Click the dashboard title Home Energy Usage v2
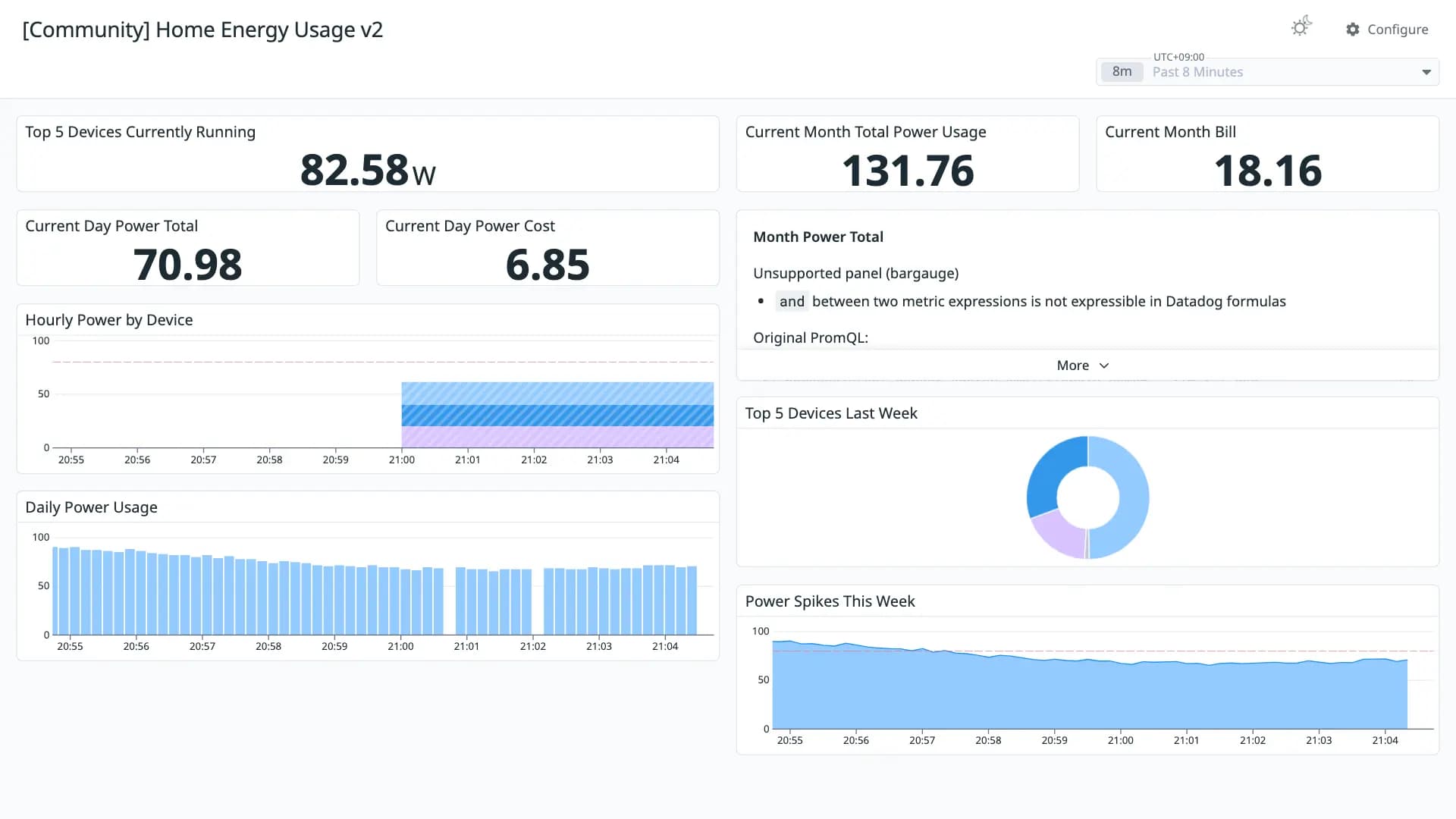The height and width of the screenshot is (819, 1456). coord(202,30)
